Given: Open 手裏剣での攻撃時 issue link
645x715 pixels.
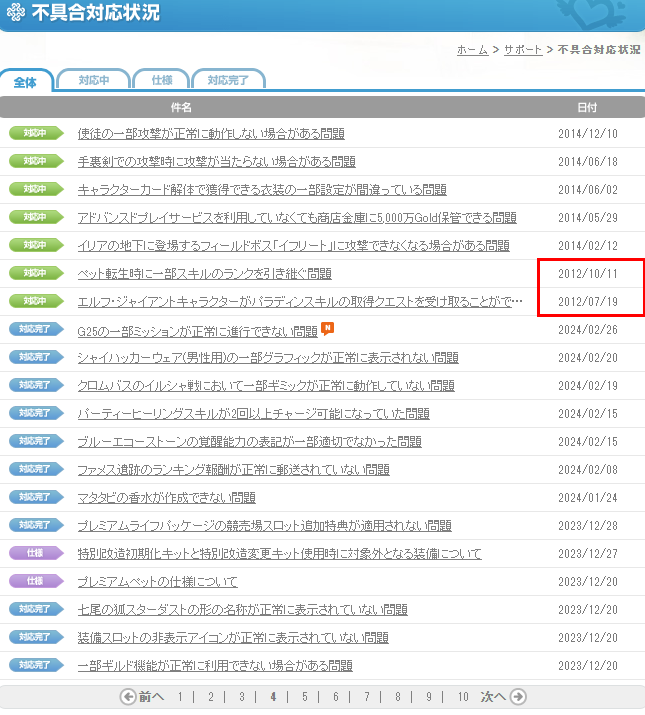Looking at the screenshot, I should pyautogui.click(x=217, y=161).
